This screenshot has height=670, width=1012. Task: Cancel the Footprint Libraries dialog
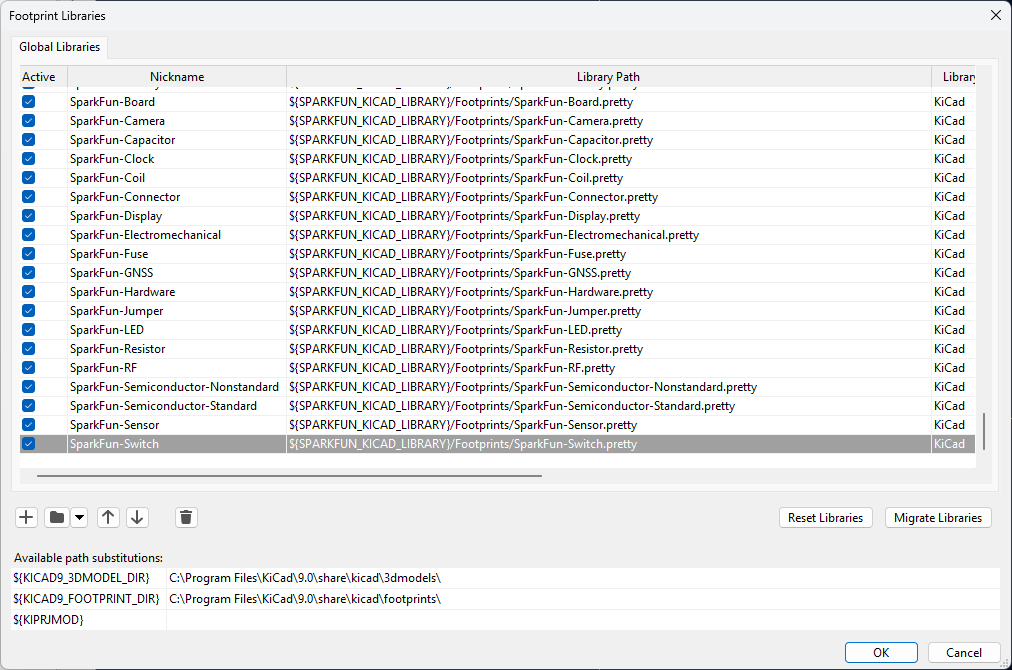(964, 653)
